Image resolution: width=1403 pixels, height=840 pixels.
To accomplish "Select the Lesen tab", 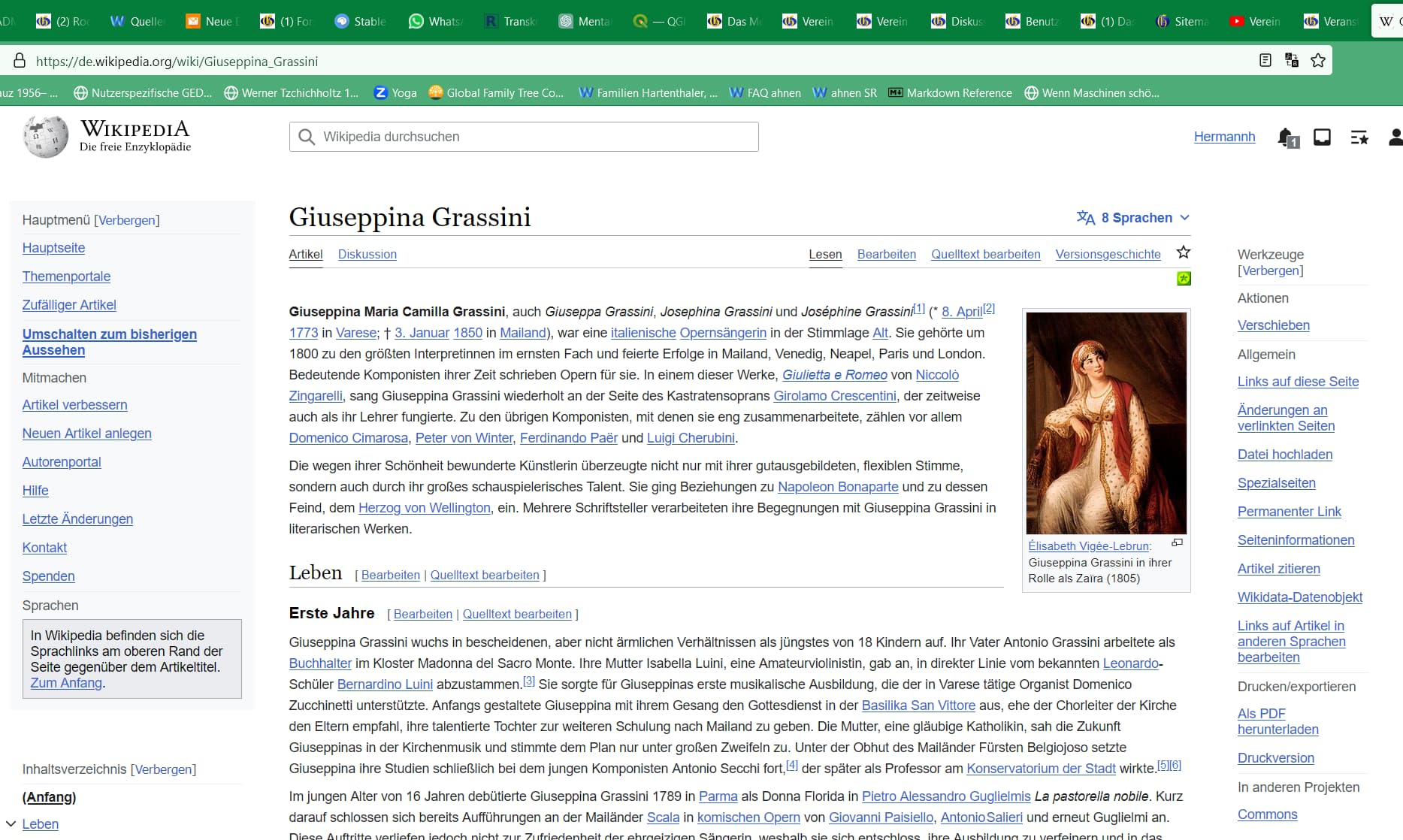I will [x=825, y=254].
